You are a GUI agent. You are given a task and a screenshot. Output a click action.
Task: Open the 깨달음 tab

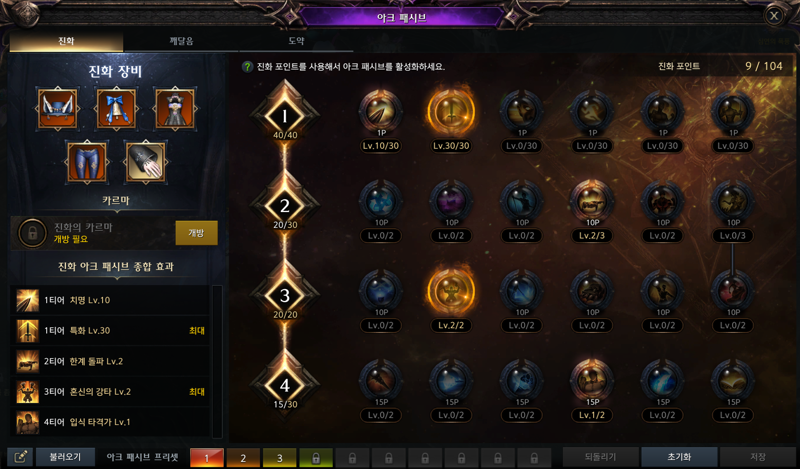point(181,41)
